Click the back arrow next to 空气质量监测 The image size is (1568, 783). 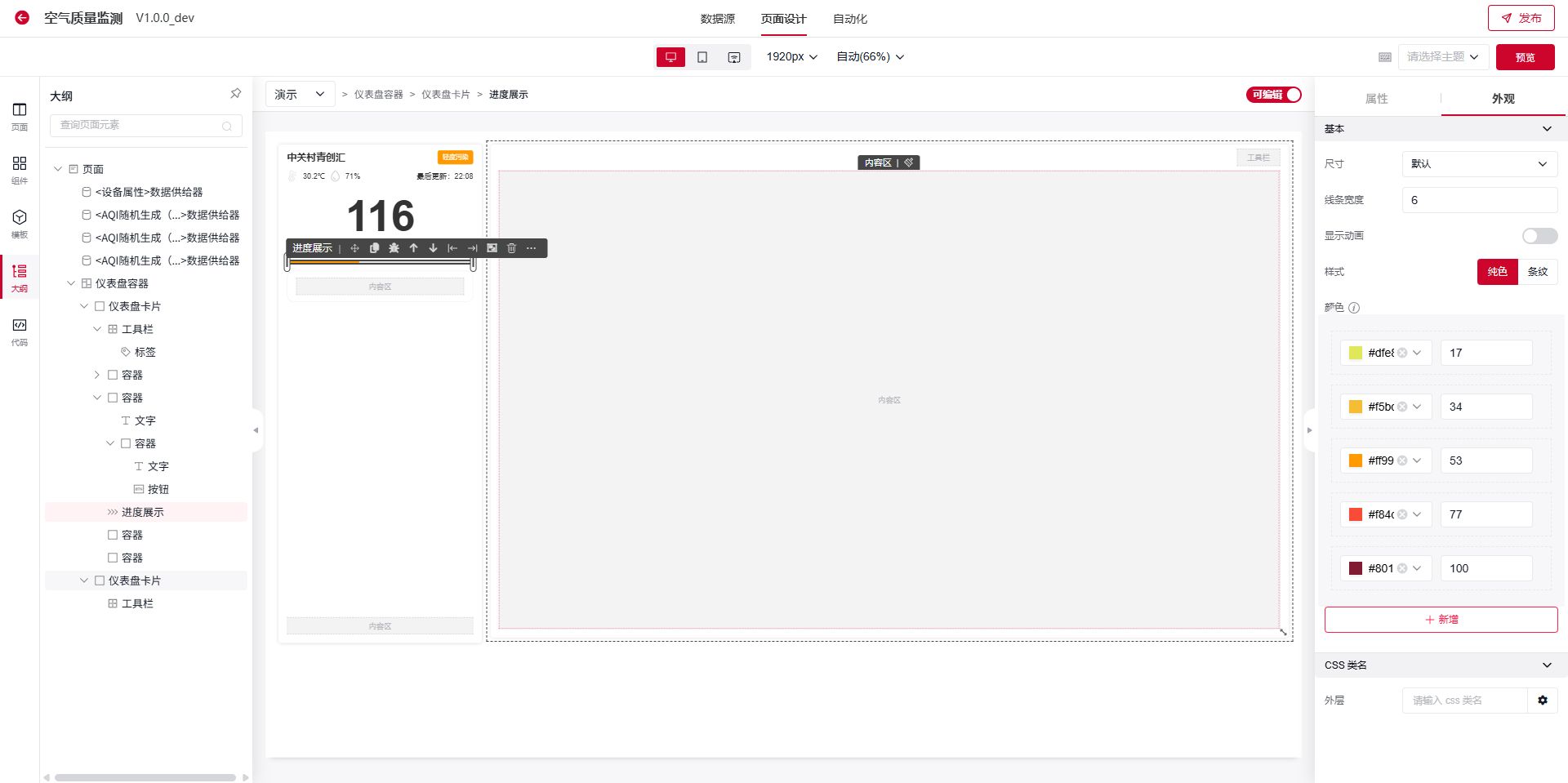tap(22, 18)
